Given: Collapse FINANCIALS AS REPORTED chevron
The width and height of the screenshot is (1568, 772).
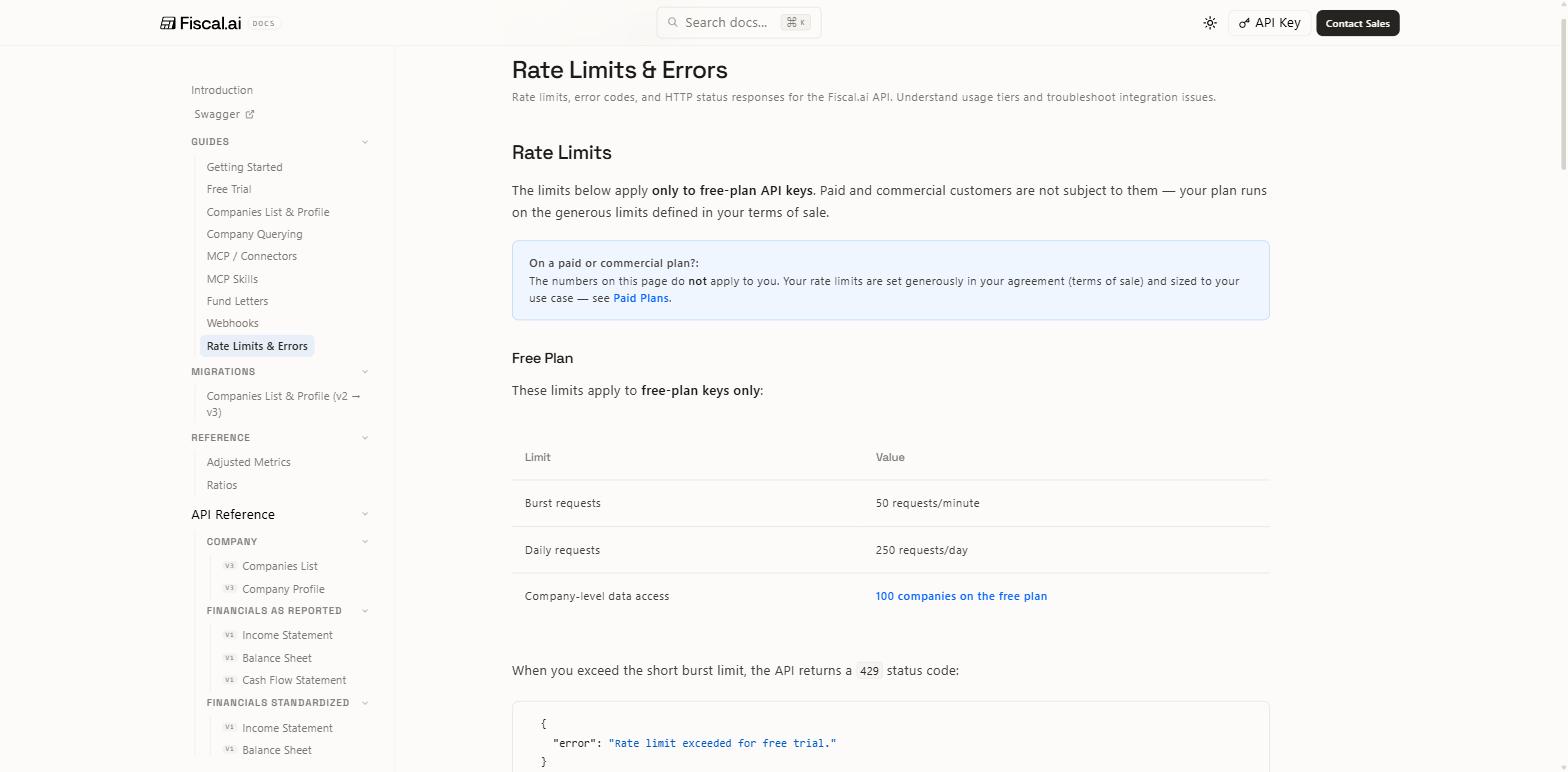Looking at the screenshot, I should point(365,611).
